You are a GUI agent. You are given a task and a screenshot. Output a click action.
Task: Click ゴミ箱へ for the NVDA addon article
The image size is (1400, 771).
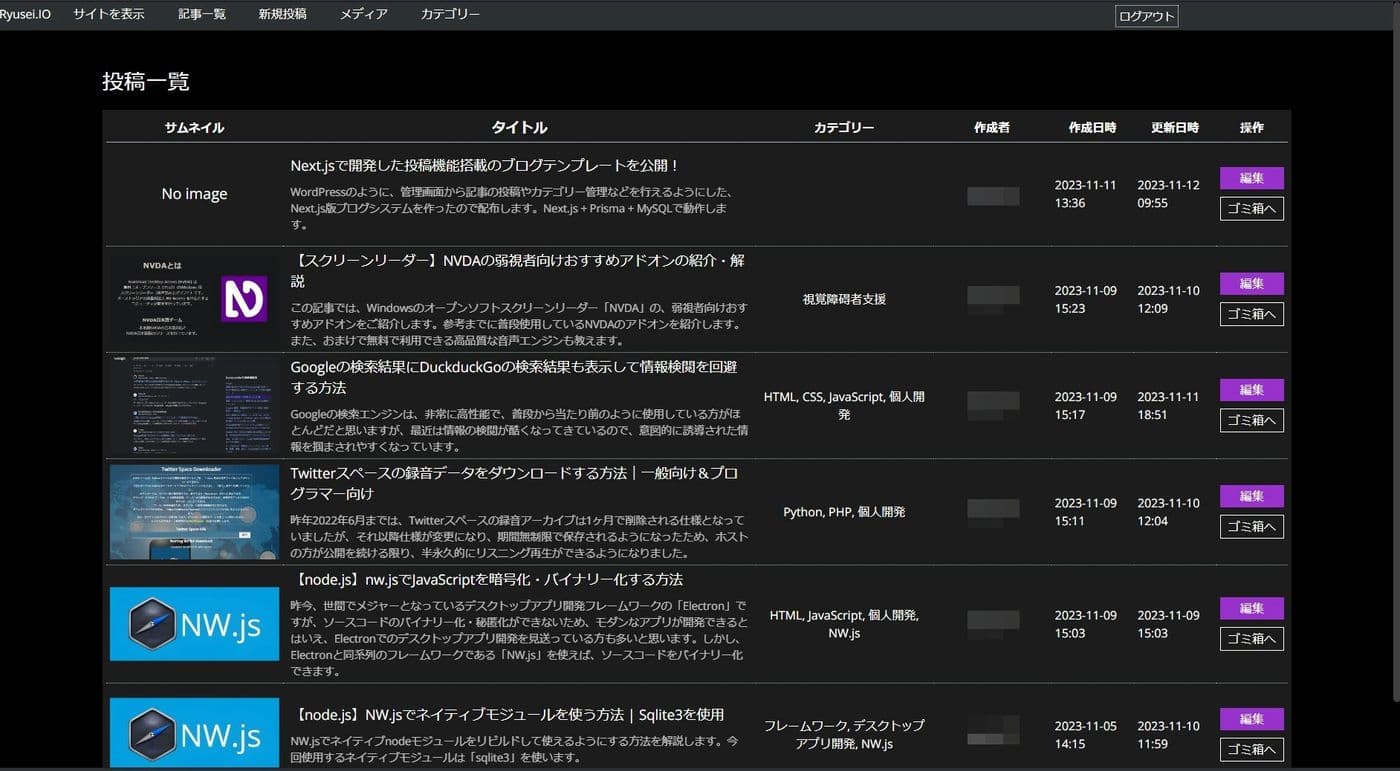1251,314
